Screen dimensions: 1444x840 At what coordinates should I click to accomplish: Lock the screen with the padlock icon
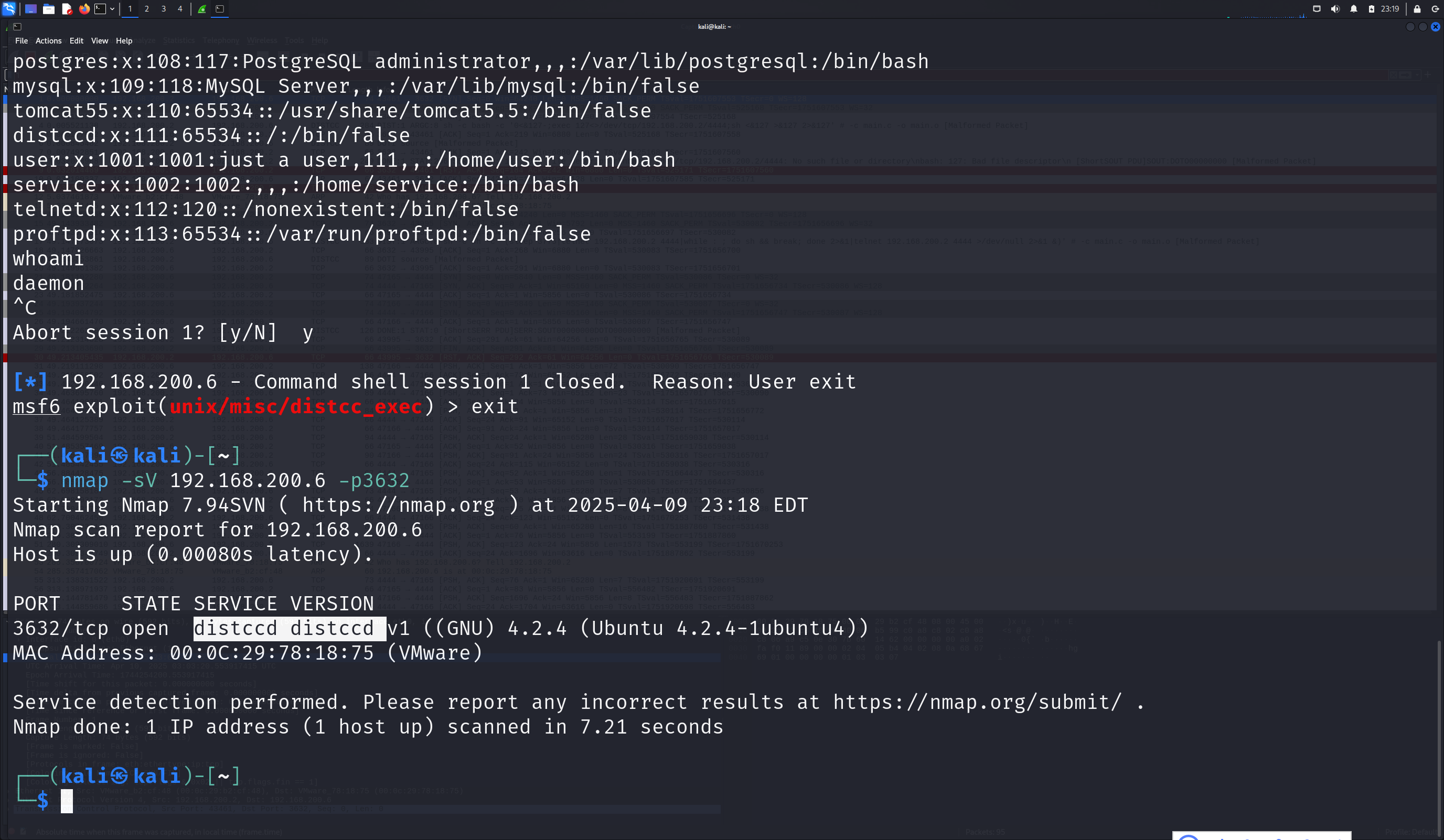(1417, 8)
